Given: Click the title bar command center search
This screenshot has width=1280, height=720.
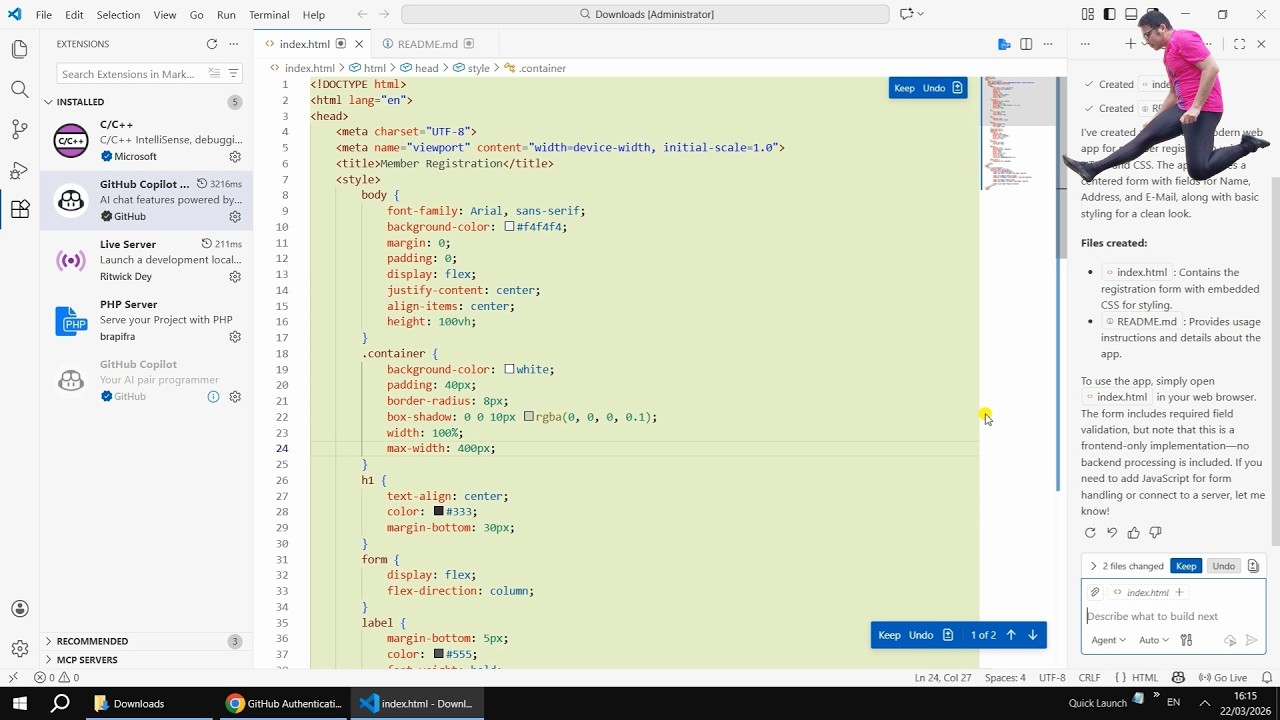Looking at the screenshot, I should pos(645,15).
